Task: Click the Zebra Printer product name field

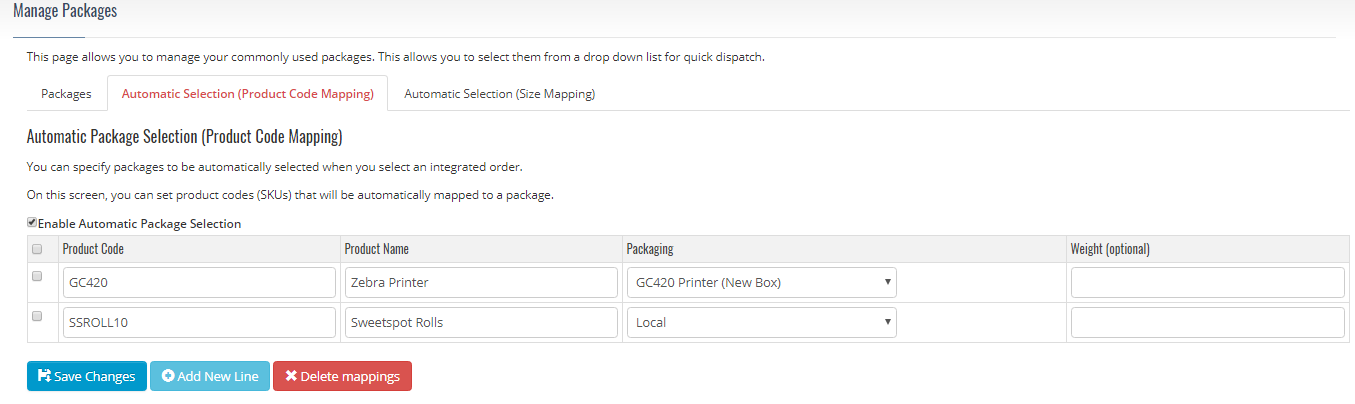Action: (480, 282)
